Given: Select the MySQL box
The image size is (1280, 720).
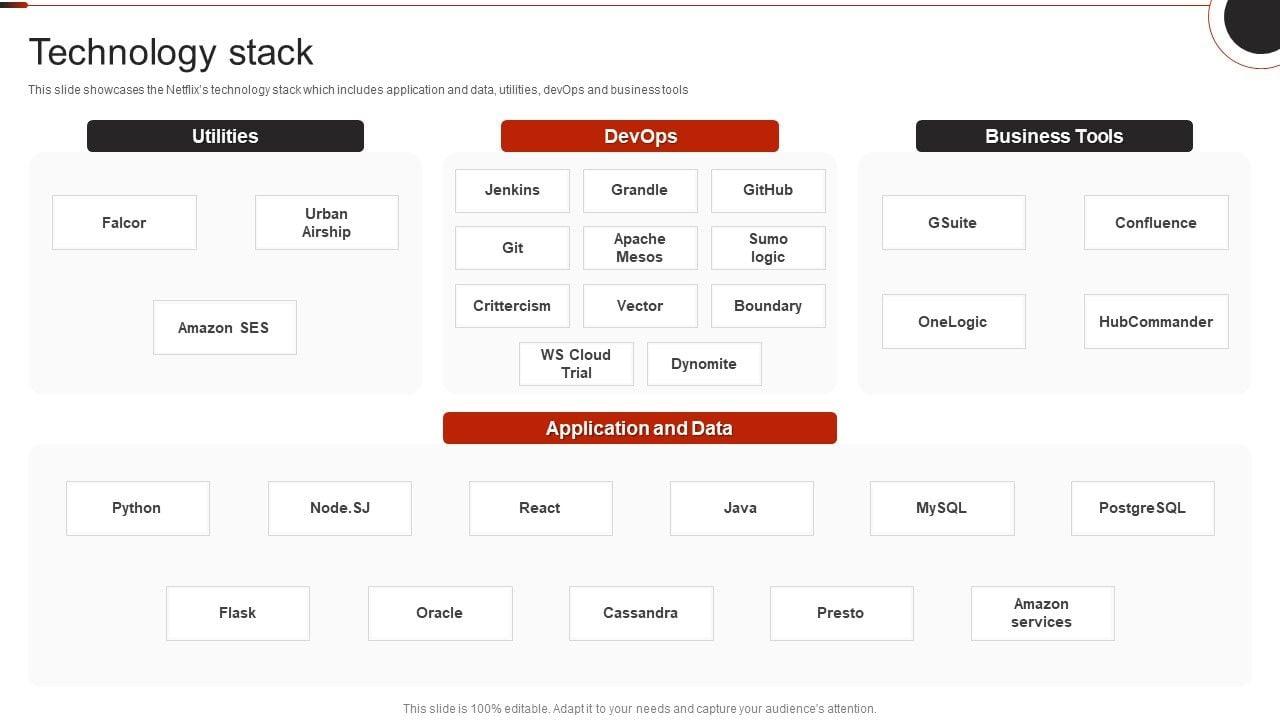Looking at the screenshot, I should coord(942,508).
